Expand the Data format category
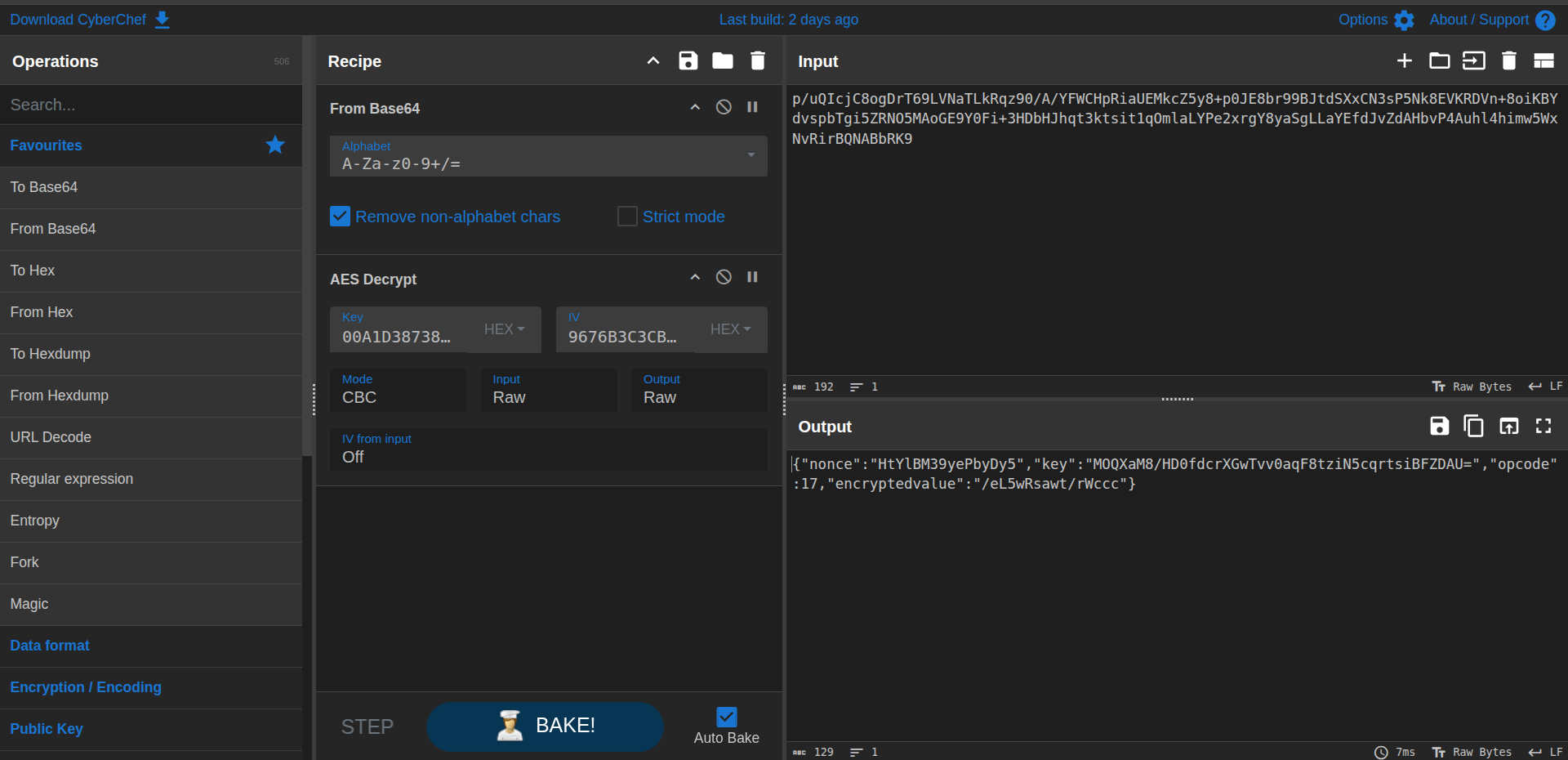The height and width of the screenshot is (760, 1568). tap(151, 646)
